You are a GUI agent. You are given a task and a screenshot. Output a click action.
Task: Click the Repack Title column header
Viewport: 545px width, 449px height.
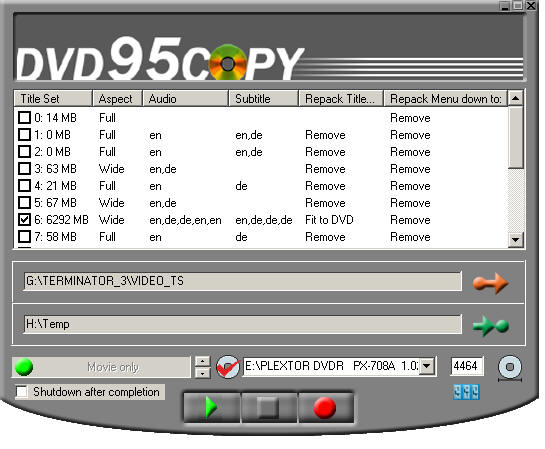coord(341,99)
